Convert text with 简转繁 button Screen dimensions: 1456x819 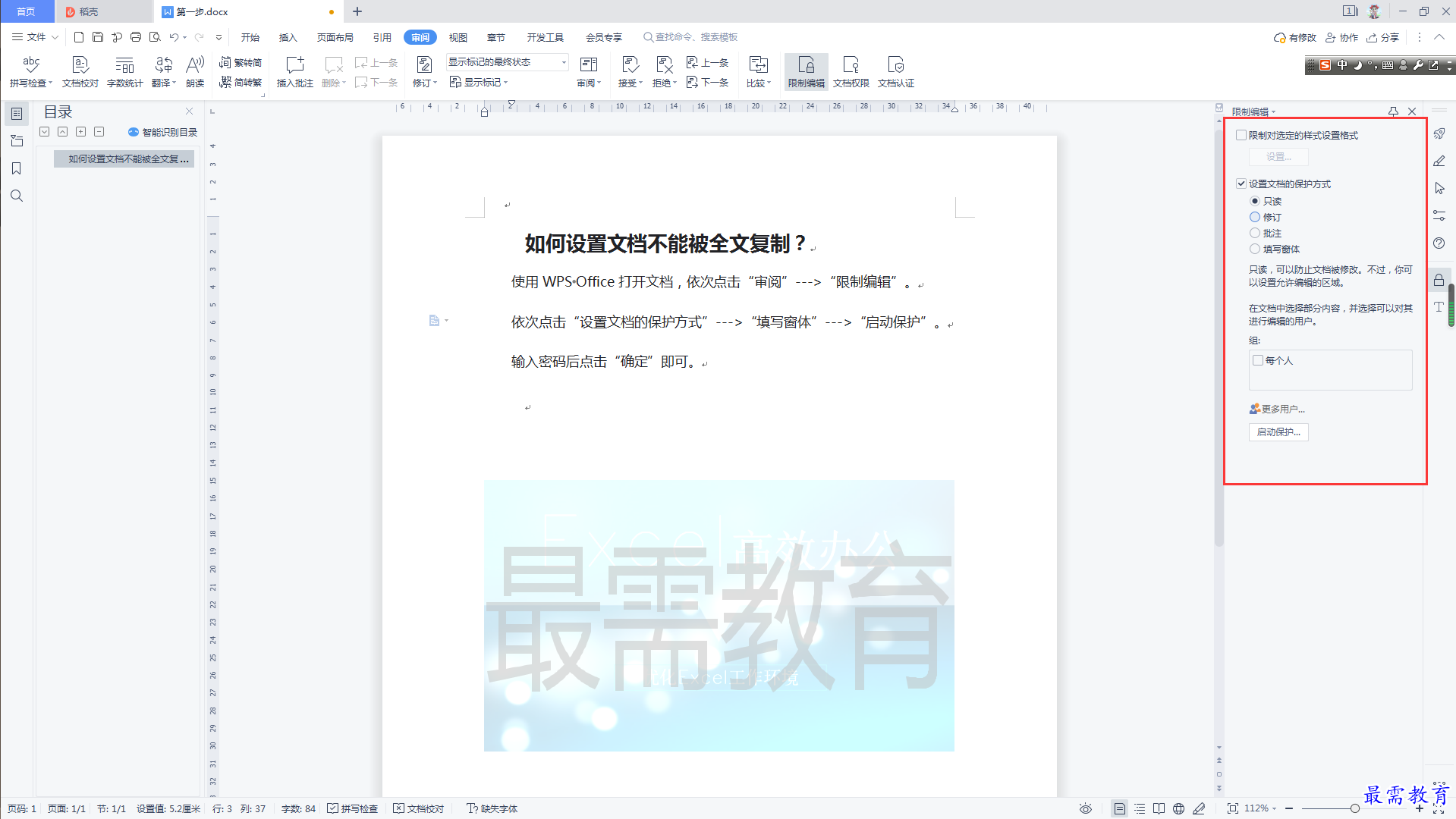[241, 82]
